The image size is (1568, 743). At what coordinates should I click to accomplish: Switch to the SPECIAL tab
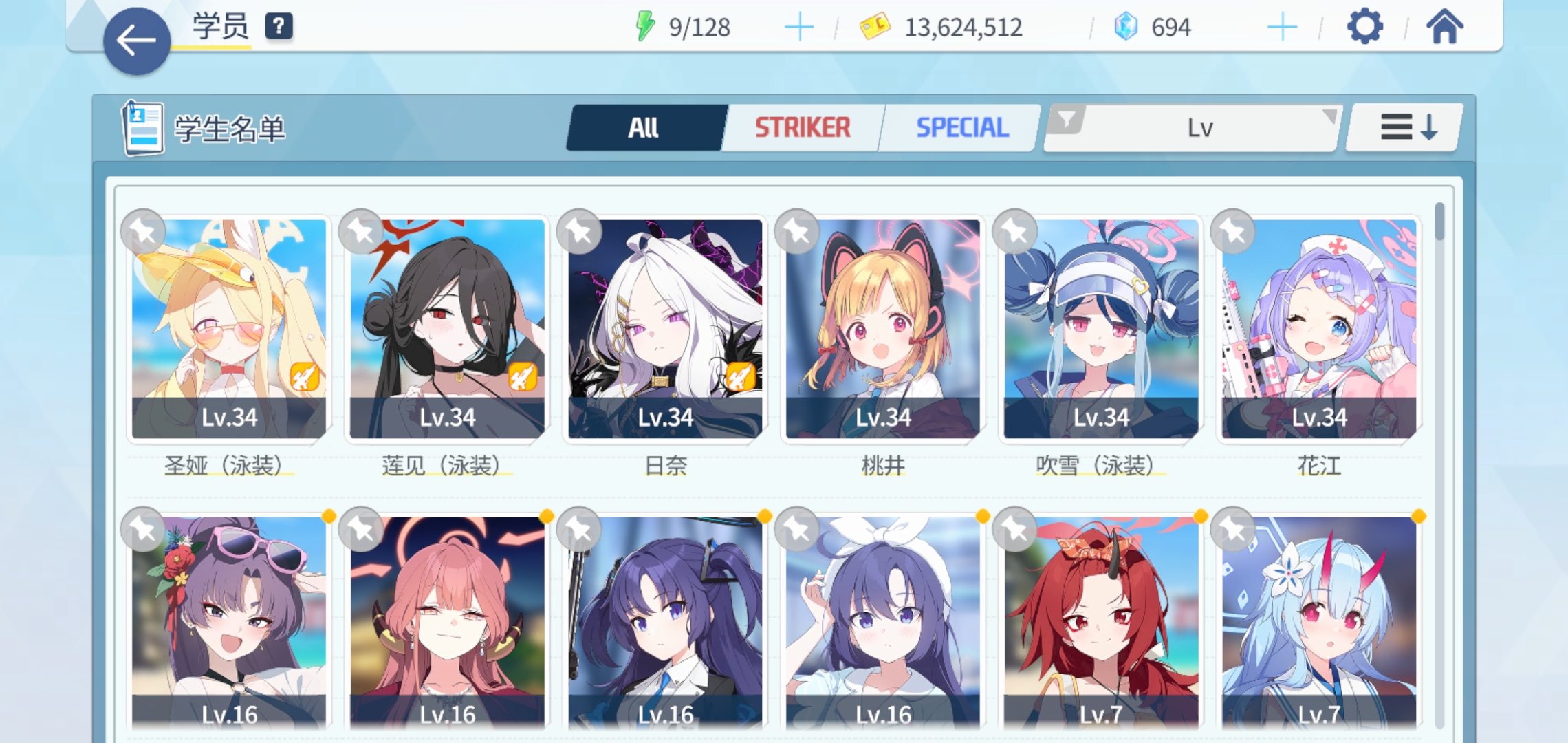click(962, 127)
